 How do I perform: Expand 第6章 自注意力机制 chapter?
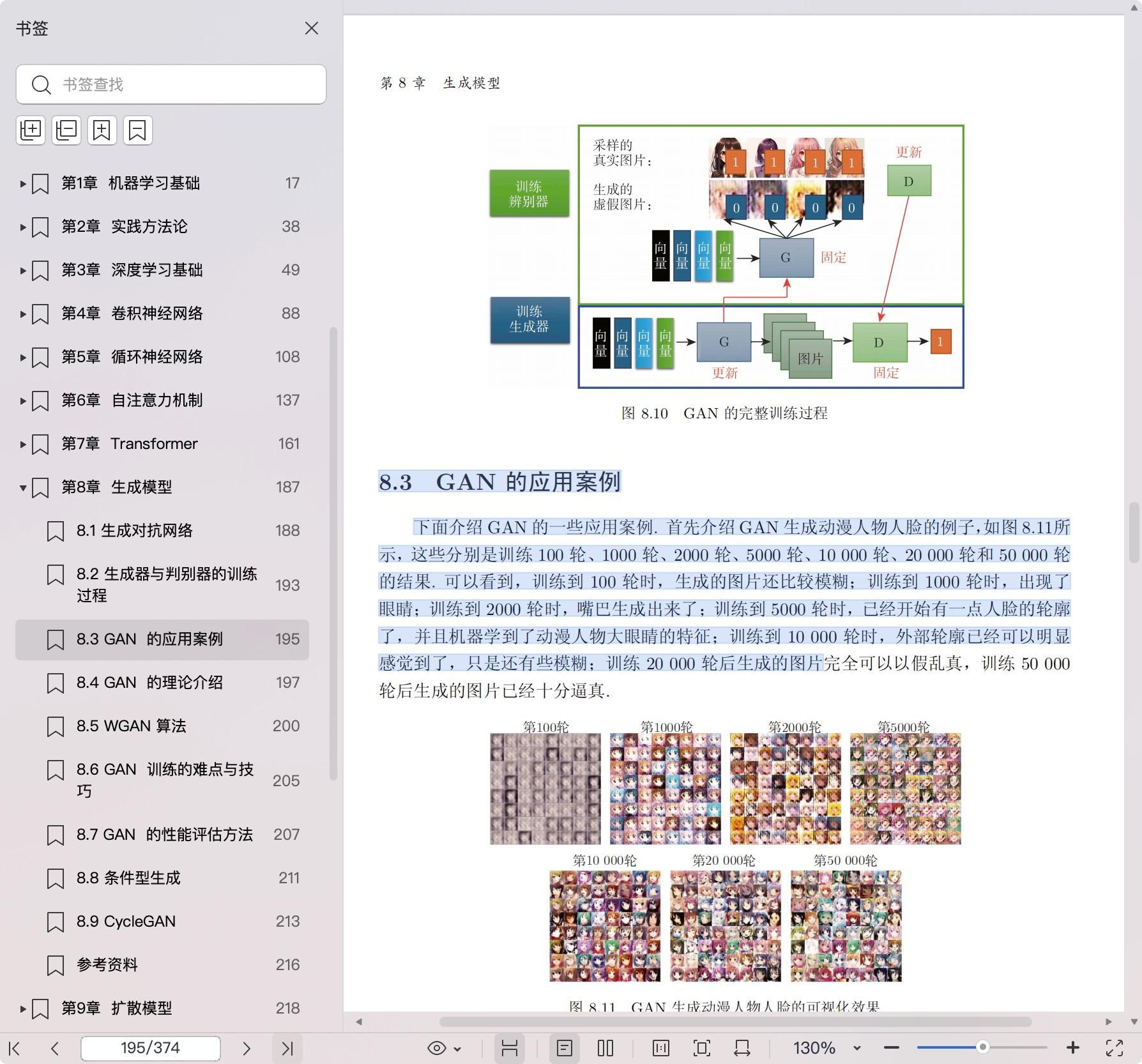(x=23, y=400)
